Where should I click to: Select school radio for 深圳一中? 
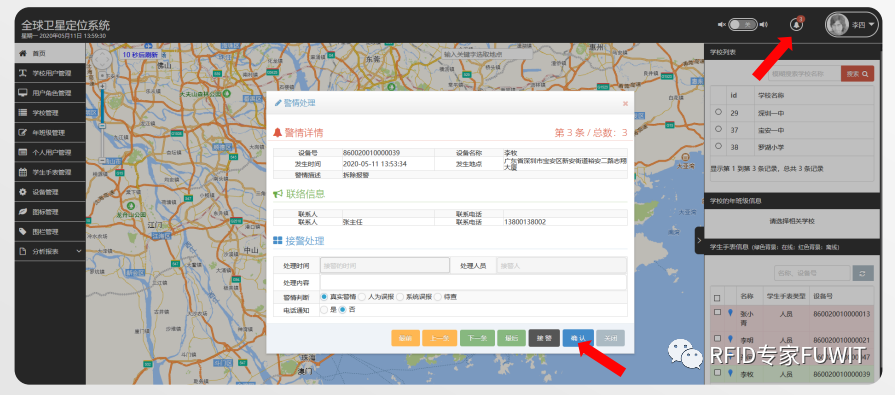pyautogui.click(x=718, y=112)
